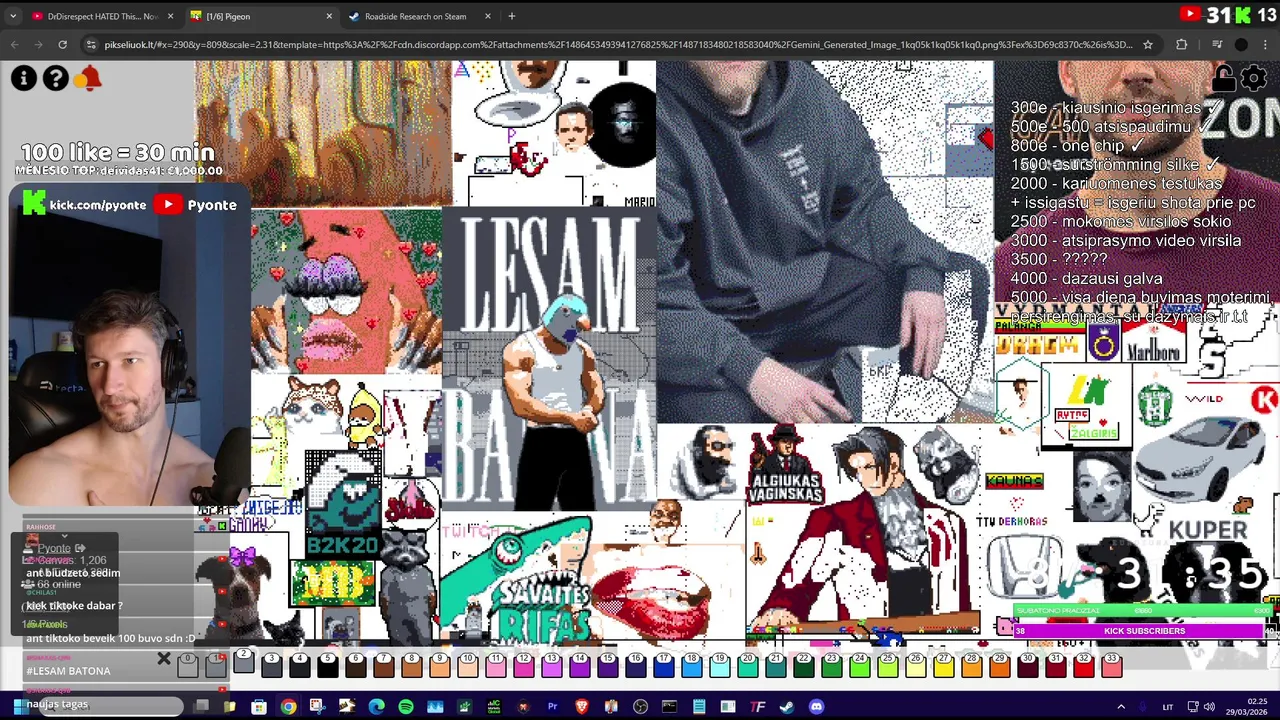Pick brown palette color number 7
The height and width of the screenshot is (720, 1280).
pyautogui.click(x=383, y=665)
